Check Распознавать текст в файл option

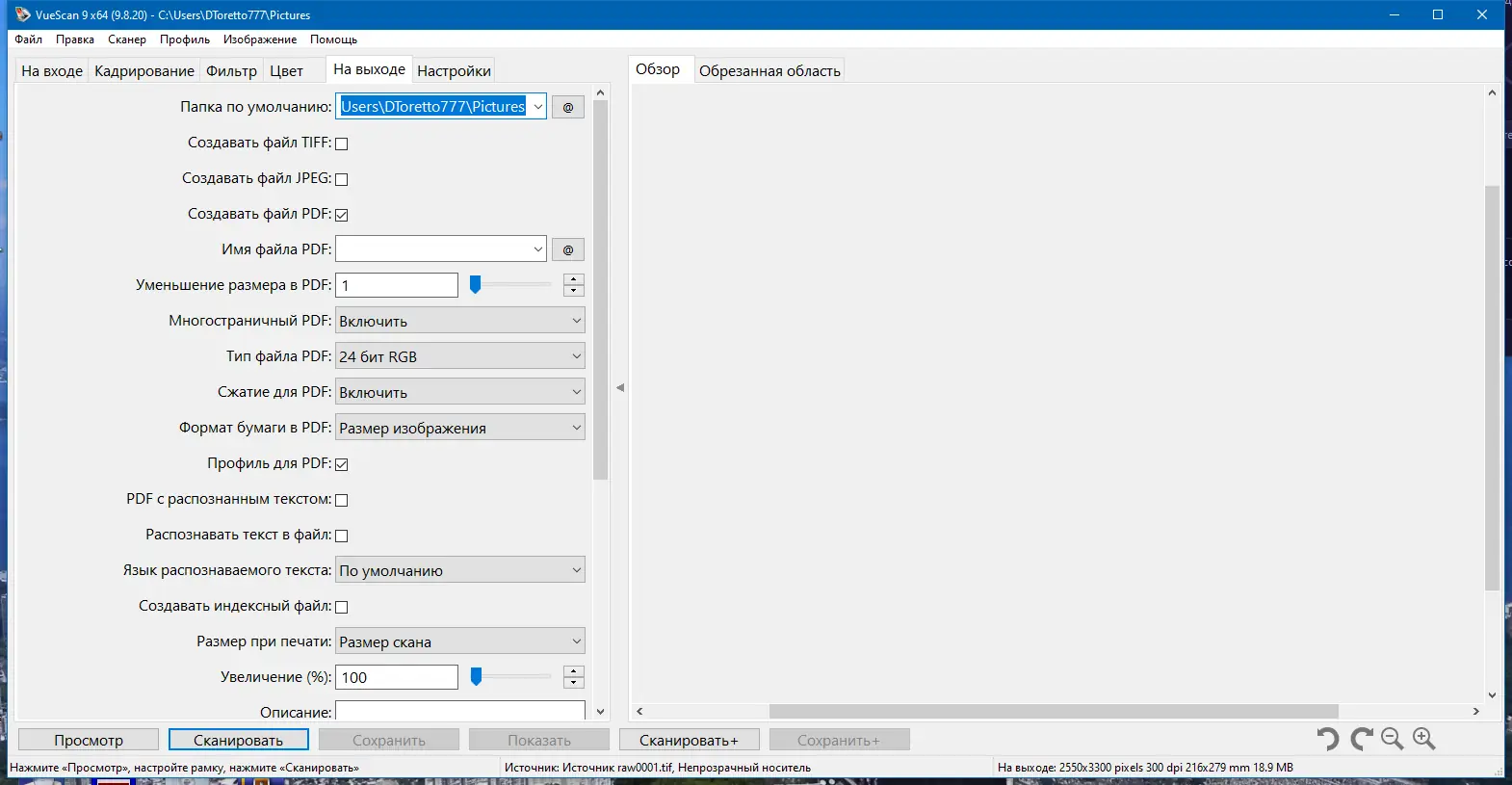click(x=341, y=536)
